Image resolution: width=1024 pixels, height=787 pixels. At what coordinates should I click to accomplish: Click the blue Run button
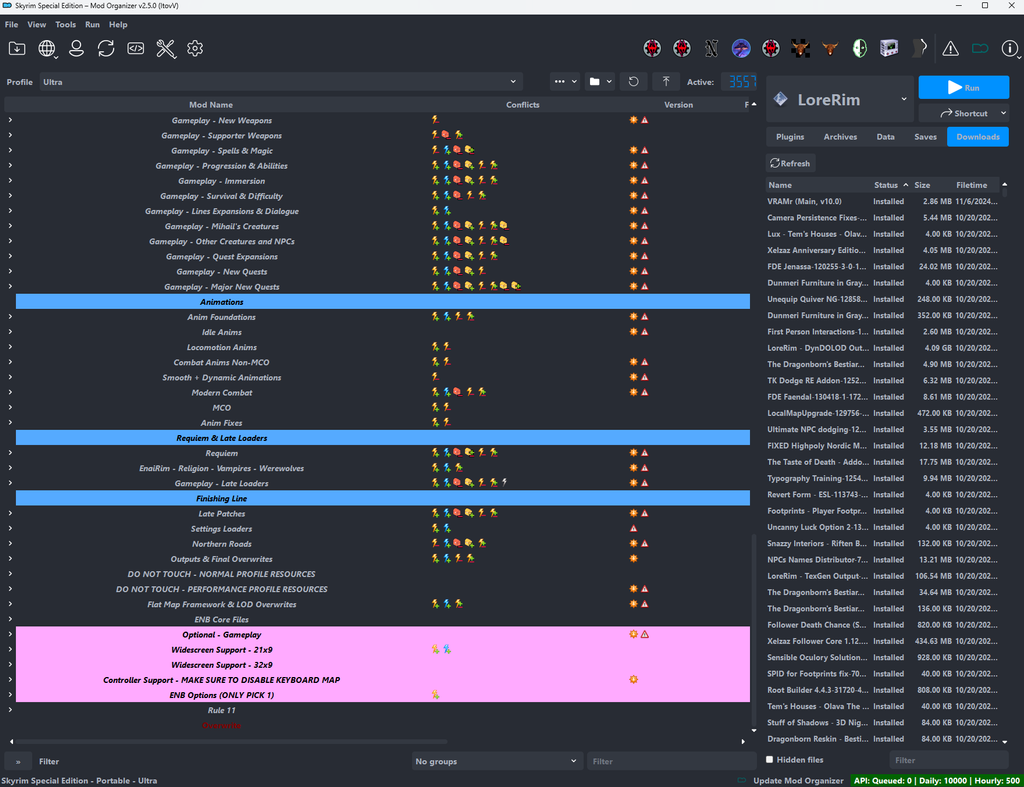pos(964,88)
